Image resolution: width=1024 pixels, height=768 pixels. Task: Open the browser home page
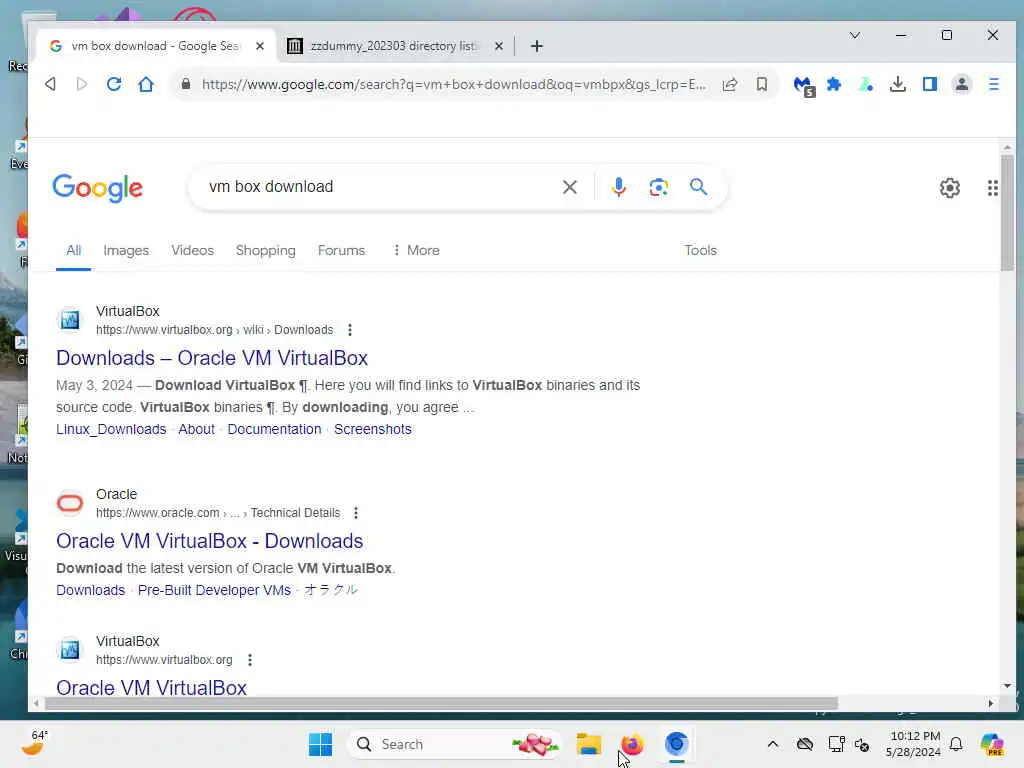[x=146, y=84]
